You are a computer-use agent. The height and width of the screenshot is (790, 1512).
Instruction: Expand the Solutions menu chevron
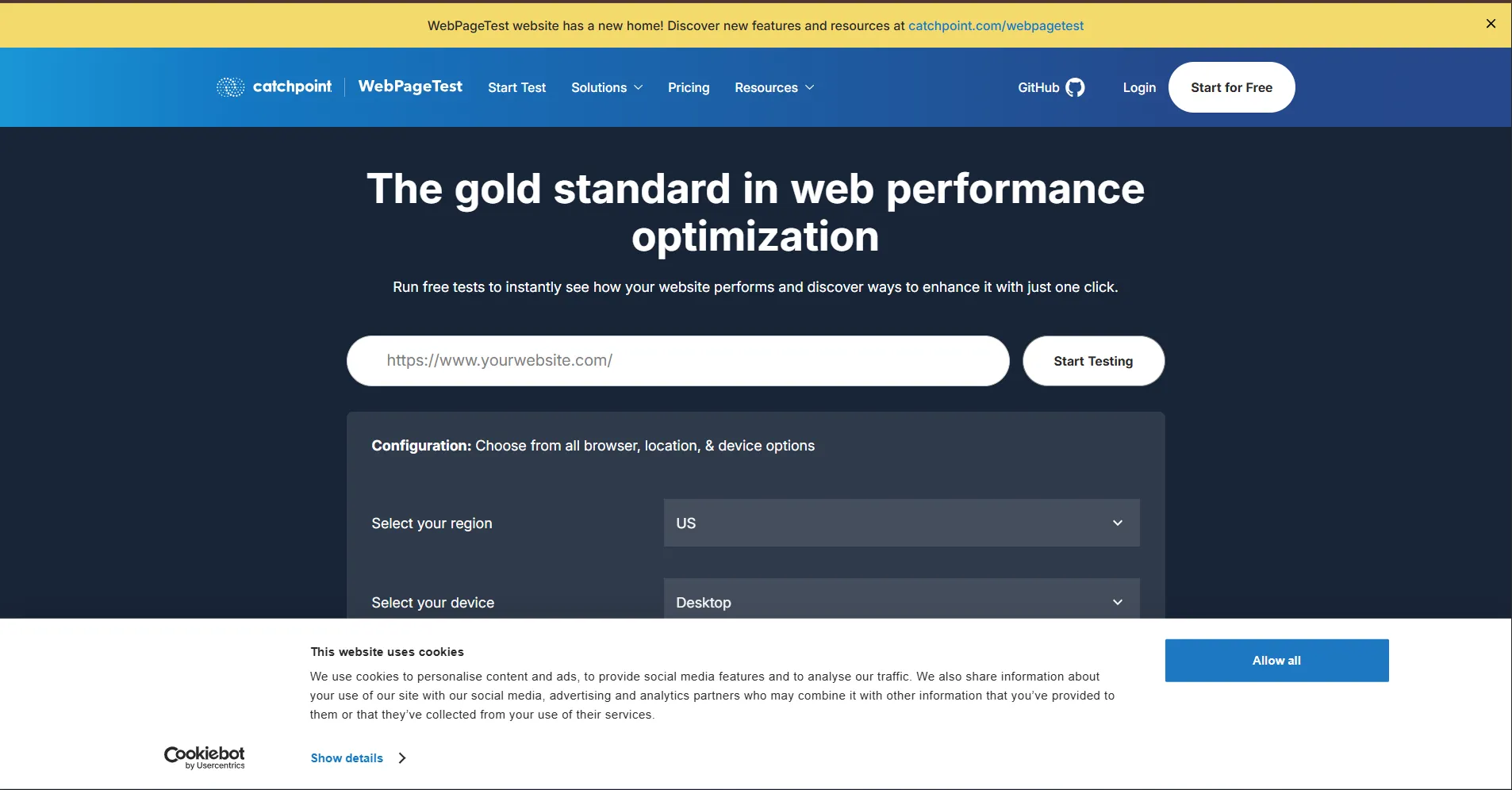tap(639, 87)
